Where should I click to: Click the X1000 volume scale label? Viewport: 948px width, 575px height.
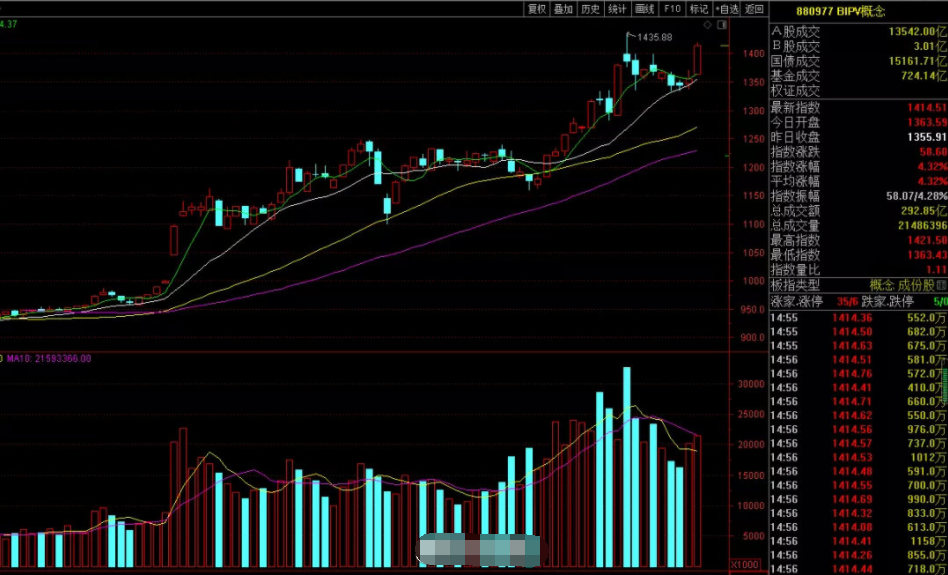tap(745, 565)
